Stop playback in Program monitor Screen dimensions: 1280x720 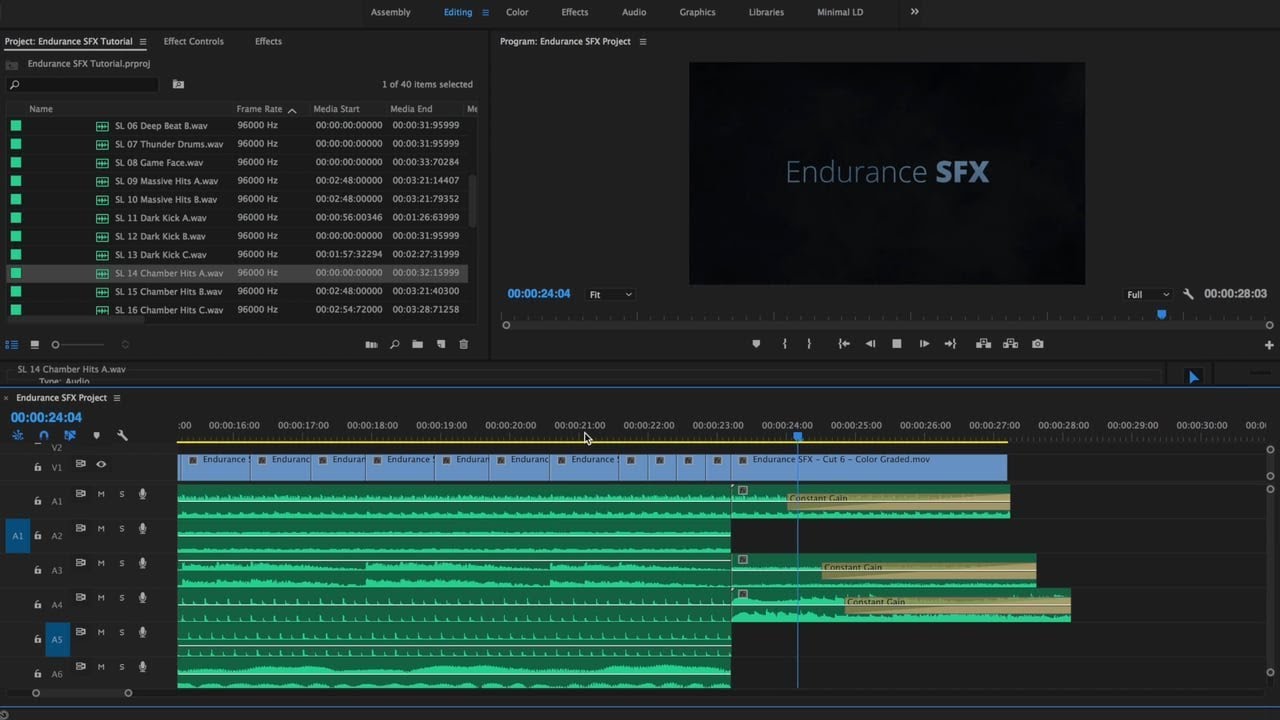coord(897,344)
